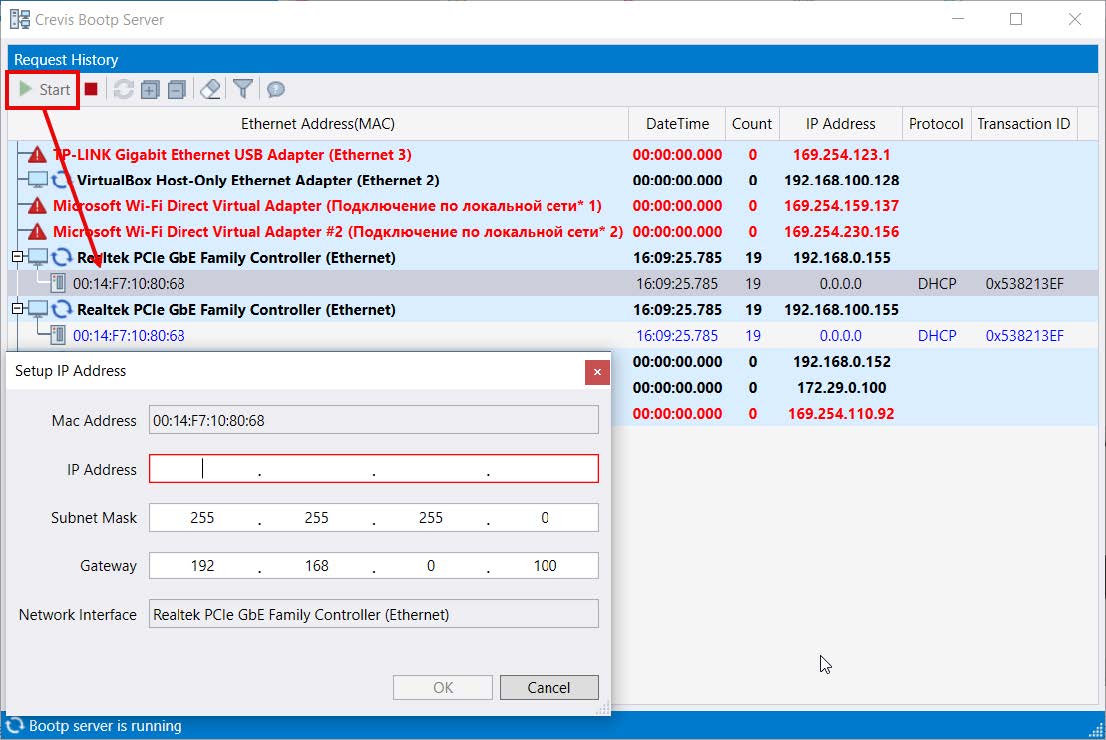Screen dimensions: 1106x740
Task: Click the circular arrows icon on the VirtualBox row
Action: pos(61,180)
